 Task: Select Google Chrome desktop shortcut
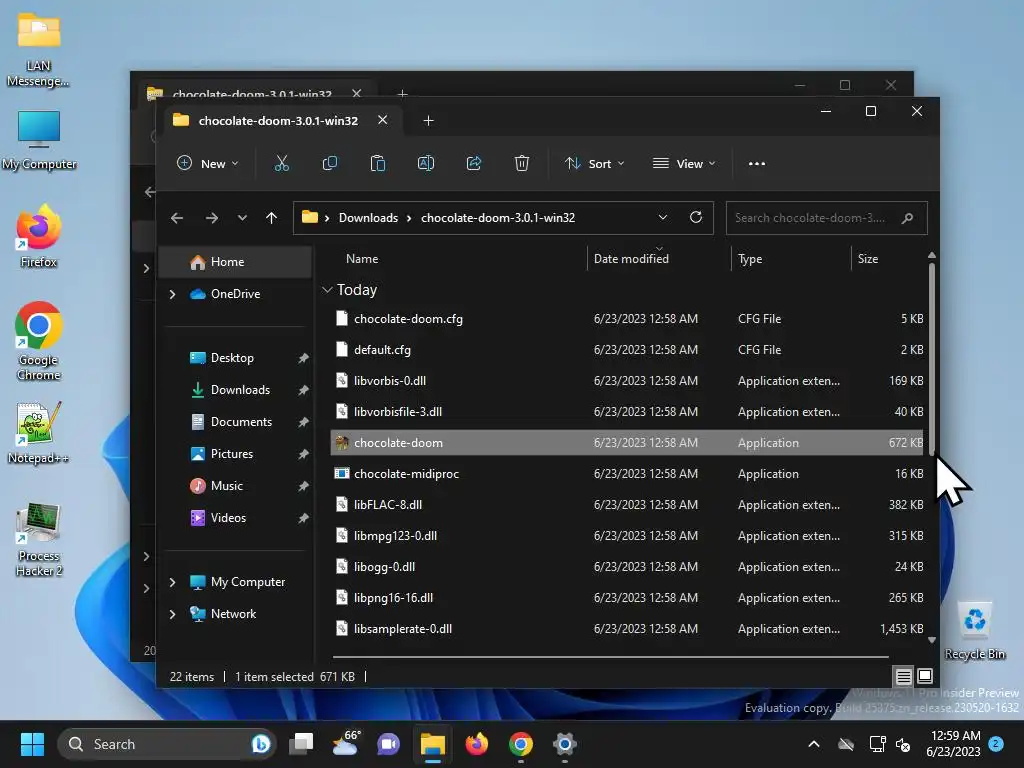[39, 341]
